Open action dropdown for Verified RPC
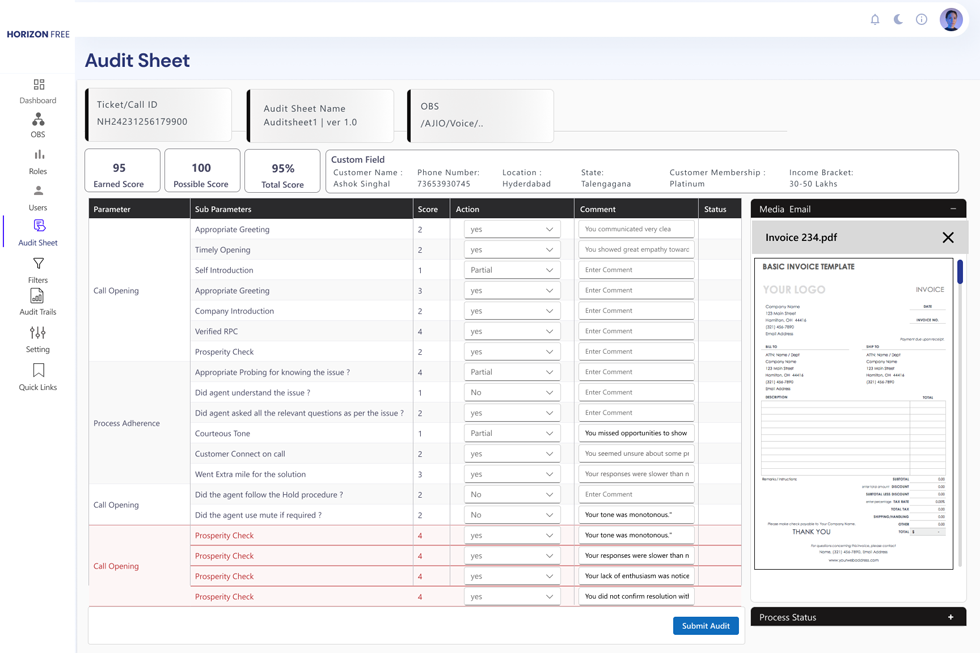The width and height of the screenshot is (980, 653). [x=511, y=331]
